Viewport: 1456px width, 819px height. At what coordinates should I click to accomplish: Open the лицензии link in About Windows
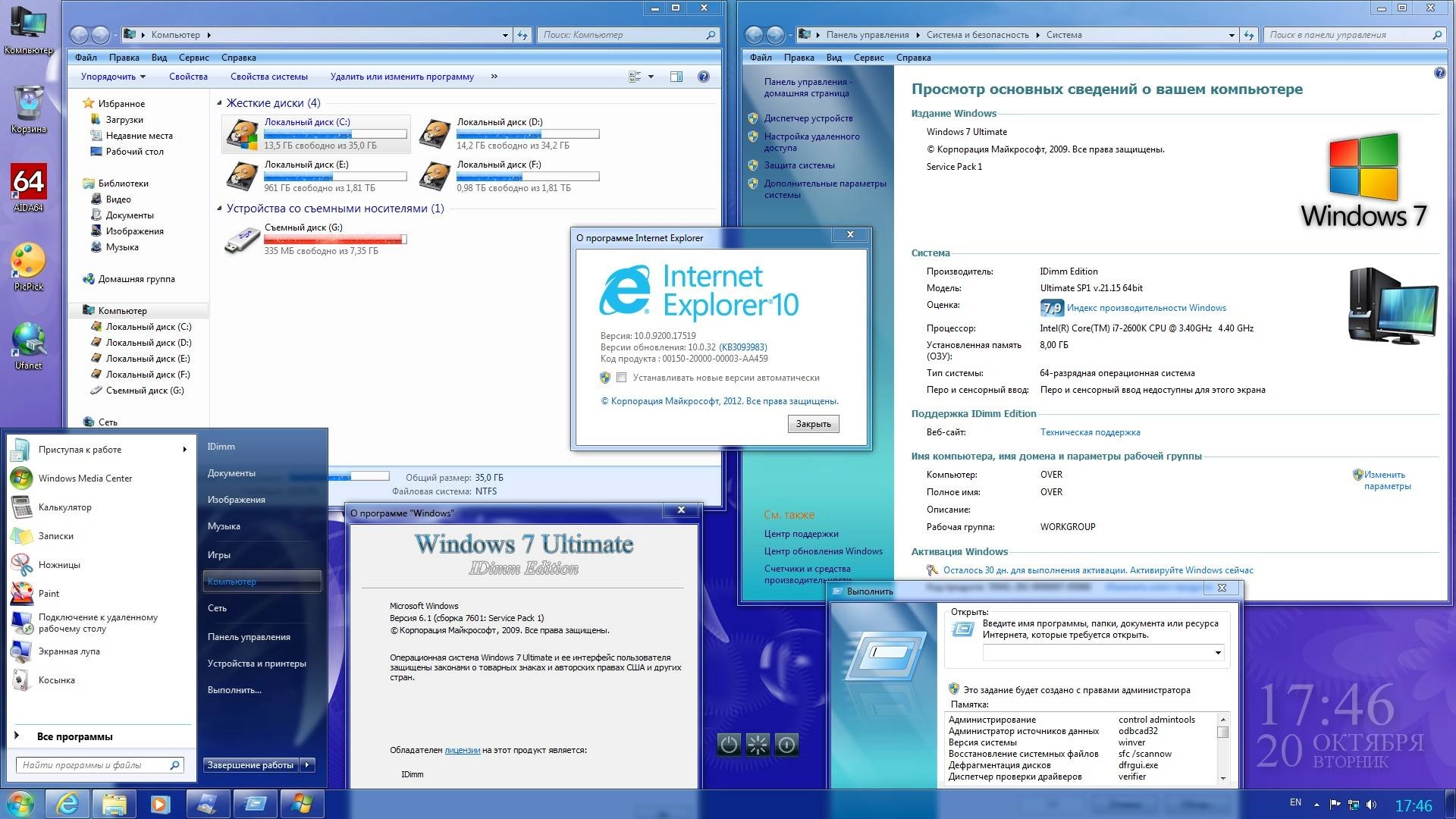point(463,750)
